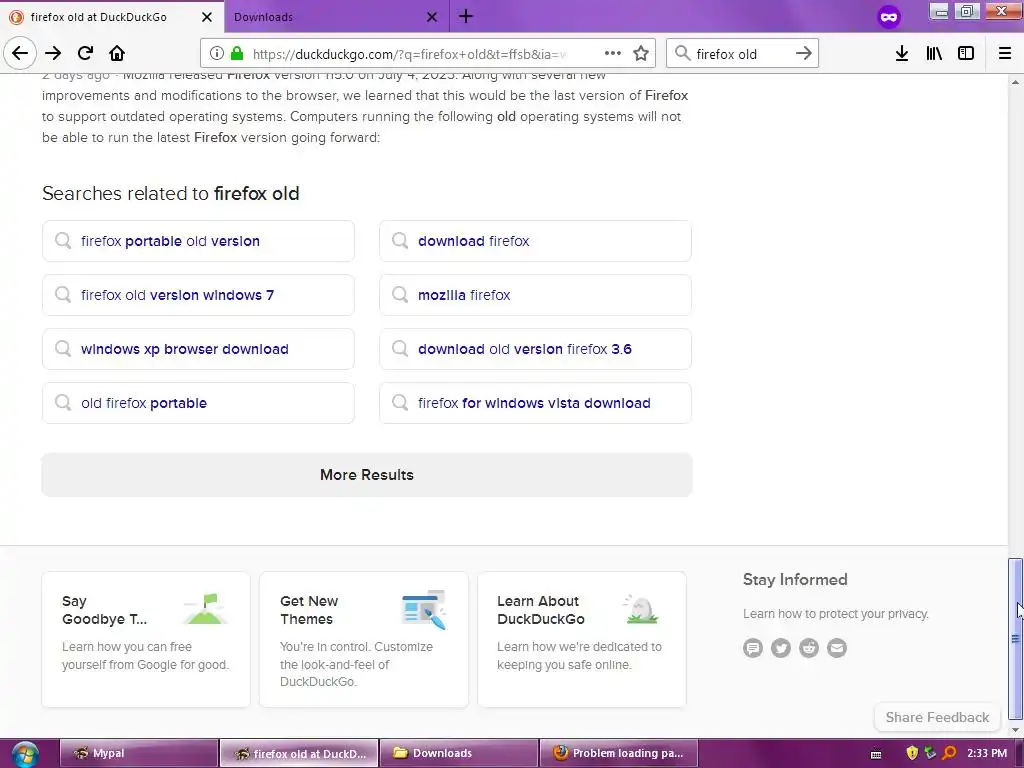This screenshot has width=1024, height=768.
Task: Open the browser home page
Action: point(117,53)
